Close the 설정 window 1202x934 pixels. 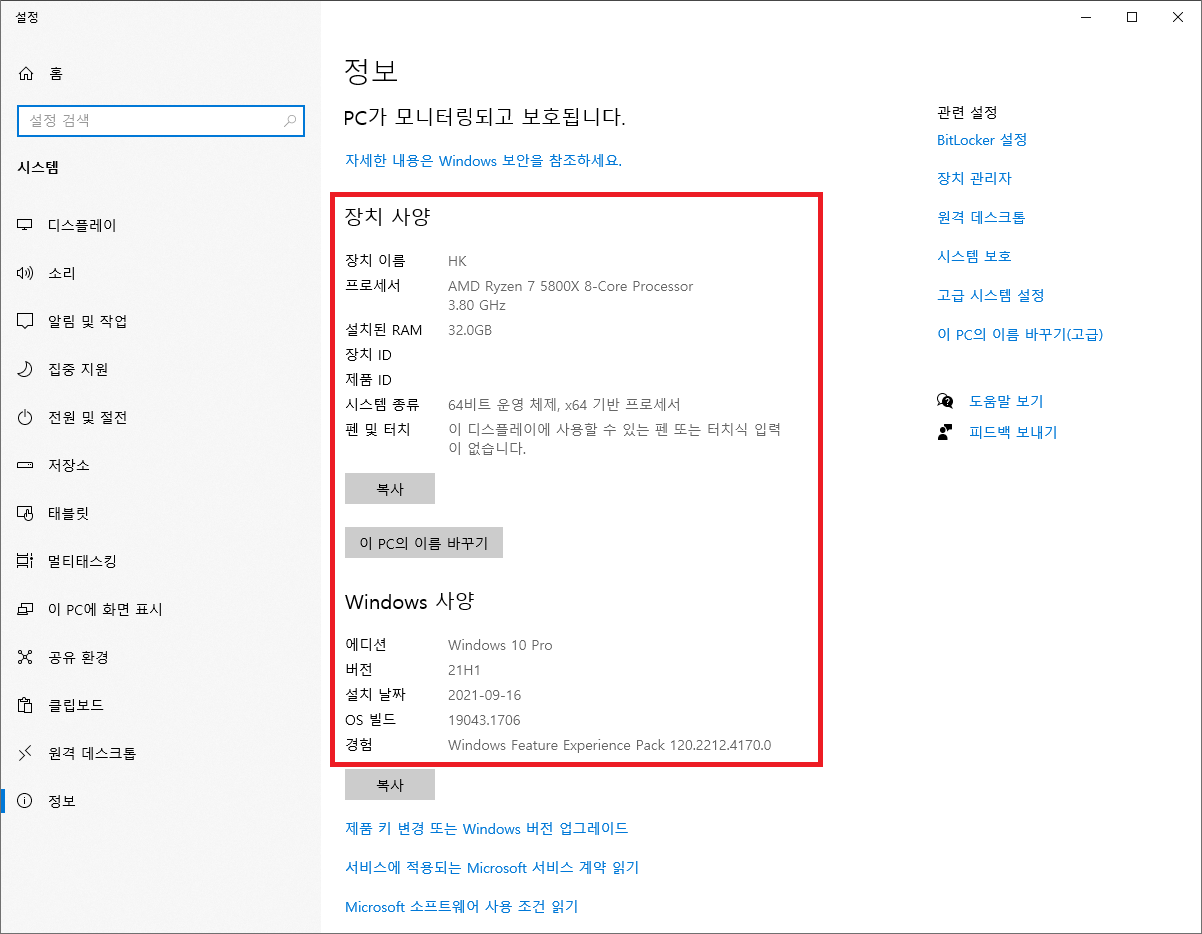[1178, 16]
